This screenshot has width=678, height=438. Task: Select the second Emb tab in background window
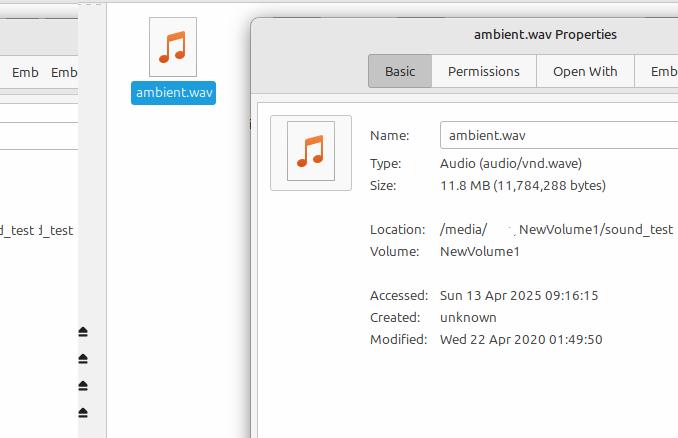[64, 72]
